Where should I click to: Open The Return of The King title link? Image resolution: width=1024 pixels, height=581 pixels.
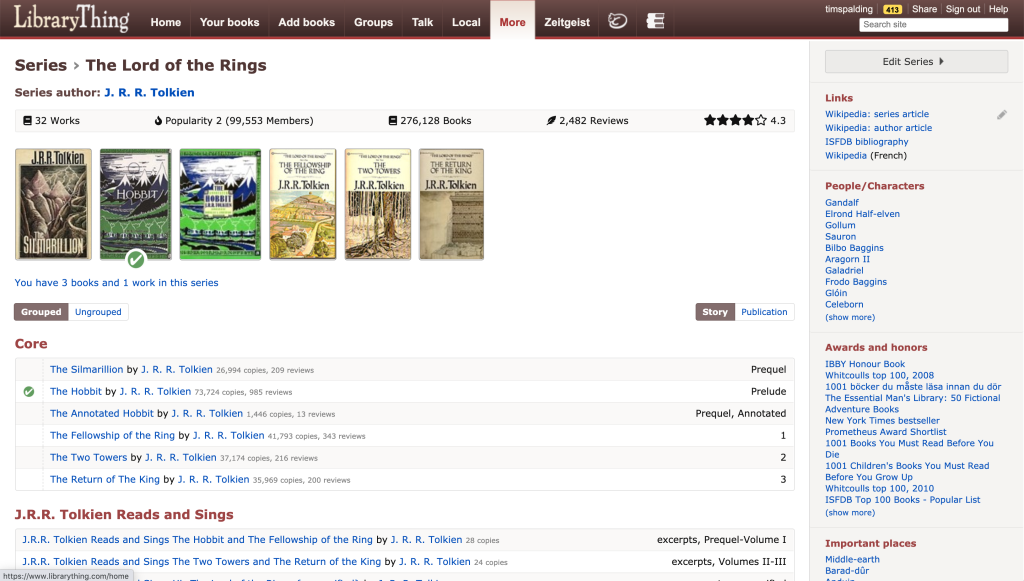(x=104, y=479)
